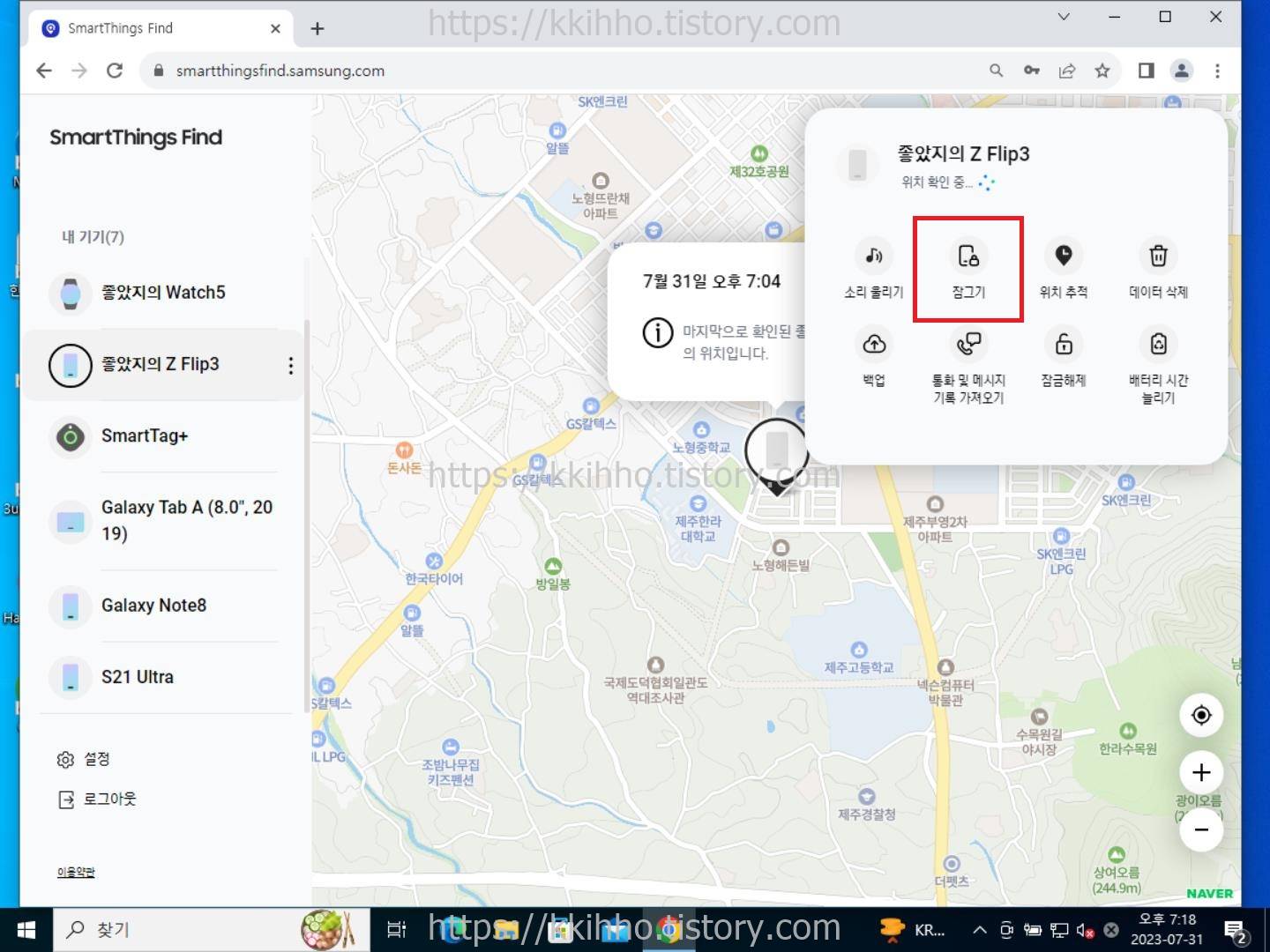Share this page icon
The height and width of the screenshot is (952, 1270).
point(1067,71)
